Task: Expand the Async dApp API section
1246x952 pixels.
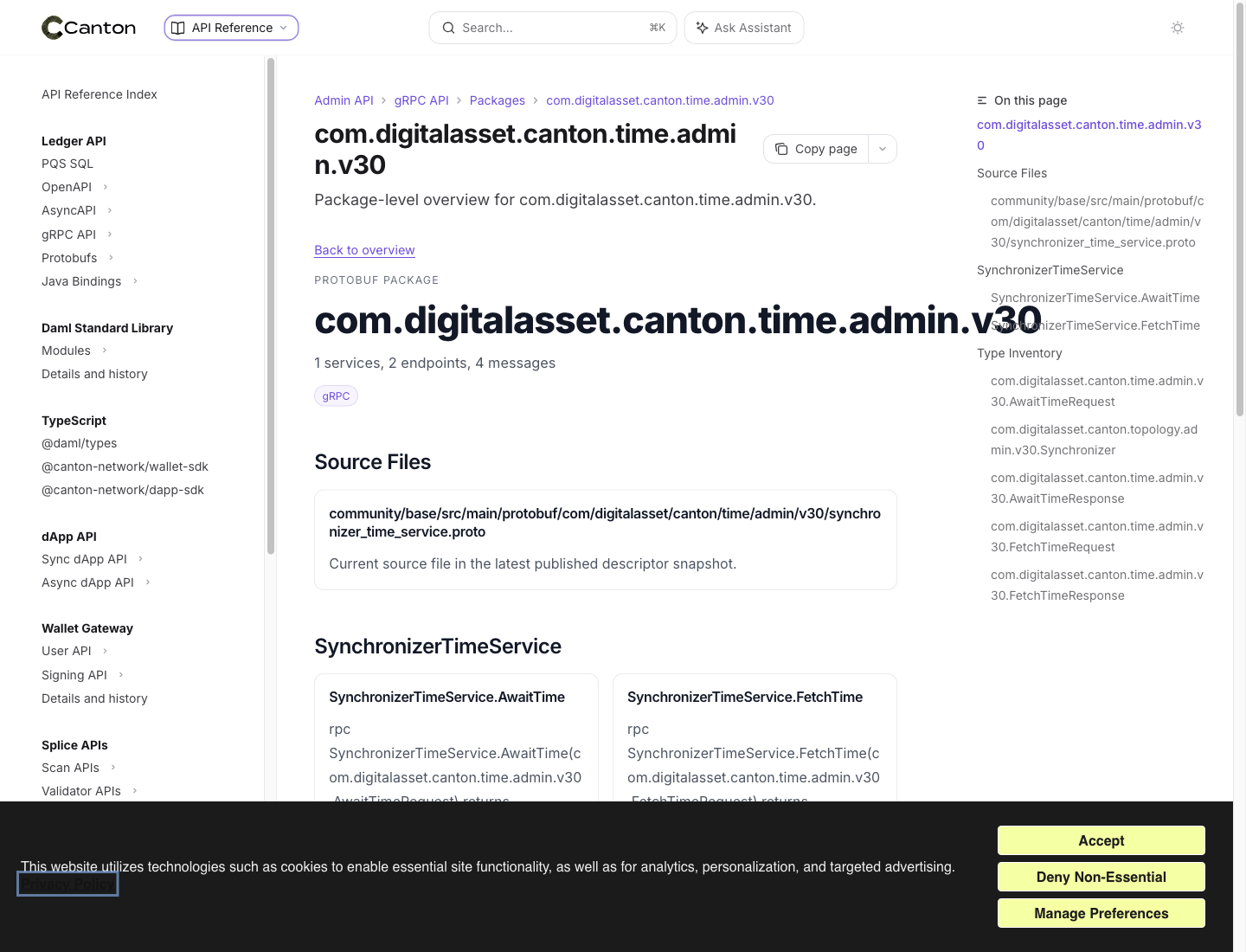Action: tap(148, 582)
